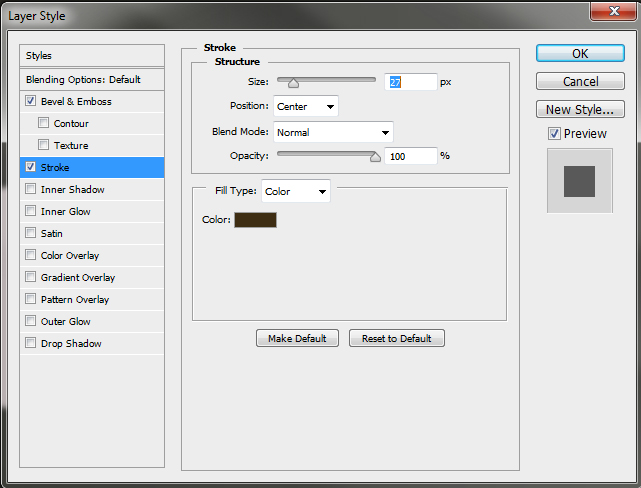Viewport: 641px width, 488px height.
Task: Open the Gradient Overlay settings
Action: [x=77, y=278]
